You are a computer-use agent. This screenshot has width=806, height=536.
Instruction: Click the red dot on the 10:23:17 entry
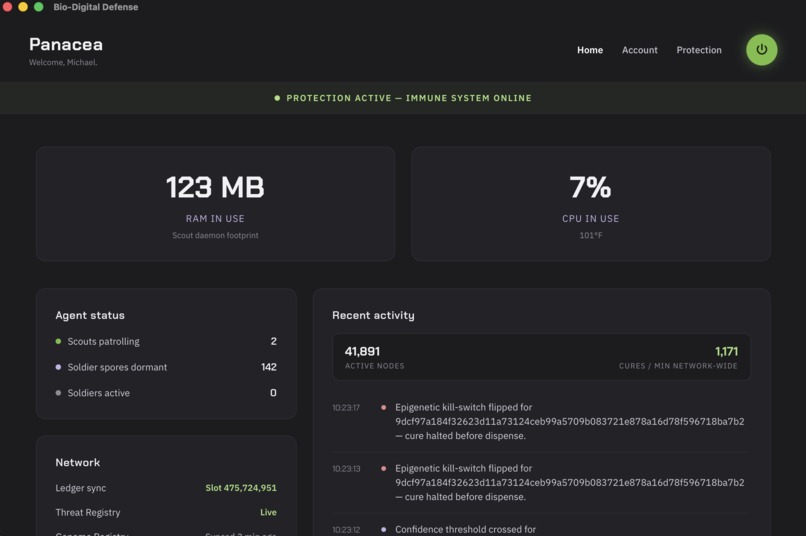coord(383,408)
